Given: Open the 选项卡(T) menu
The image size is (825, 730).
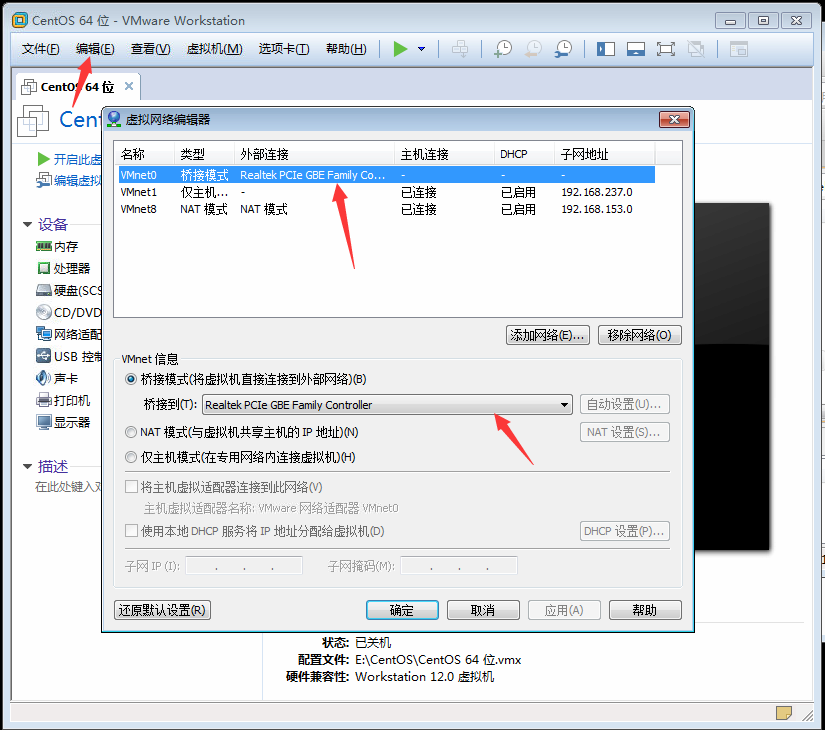Looking at the screenshot, I should click(284, 49).
